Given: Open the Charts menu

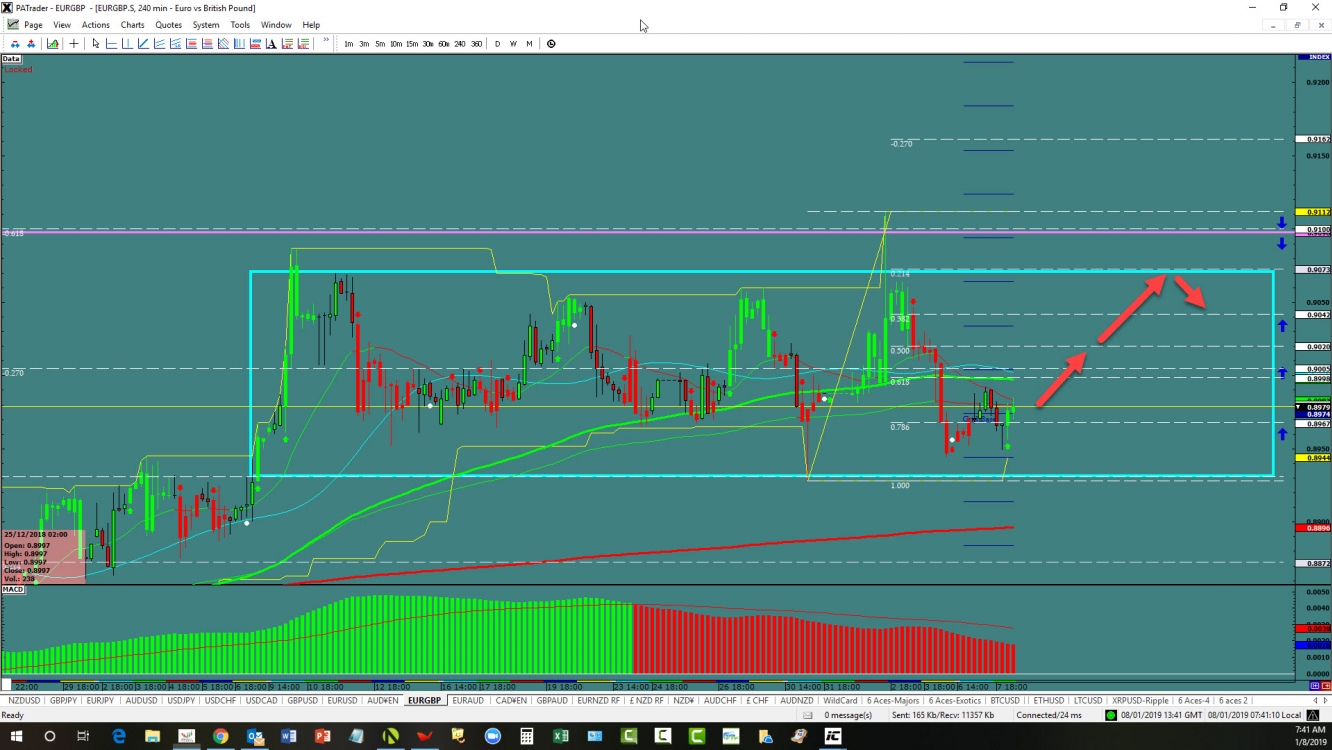Looking at the screenshot, I should [132, 25].
